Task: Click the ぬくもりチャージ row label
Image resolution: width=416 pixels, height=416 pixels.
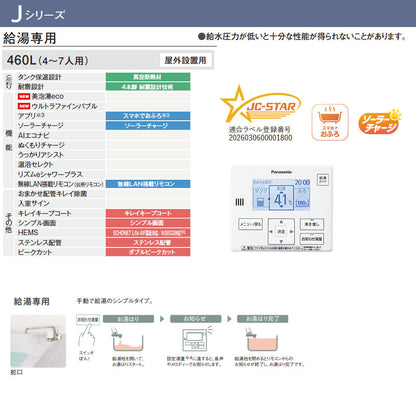Action: pyautogui.click(x=41, y=145)
